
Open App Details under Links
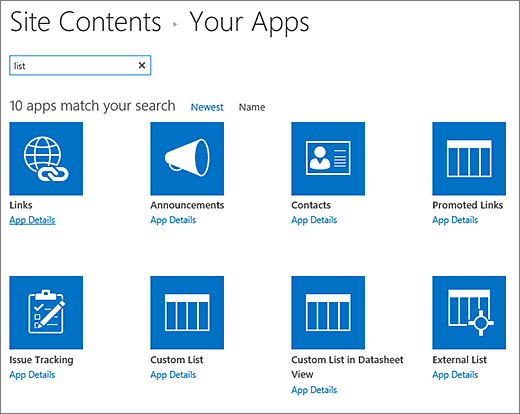(x=32, y=220)
